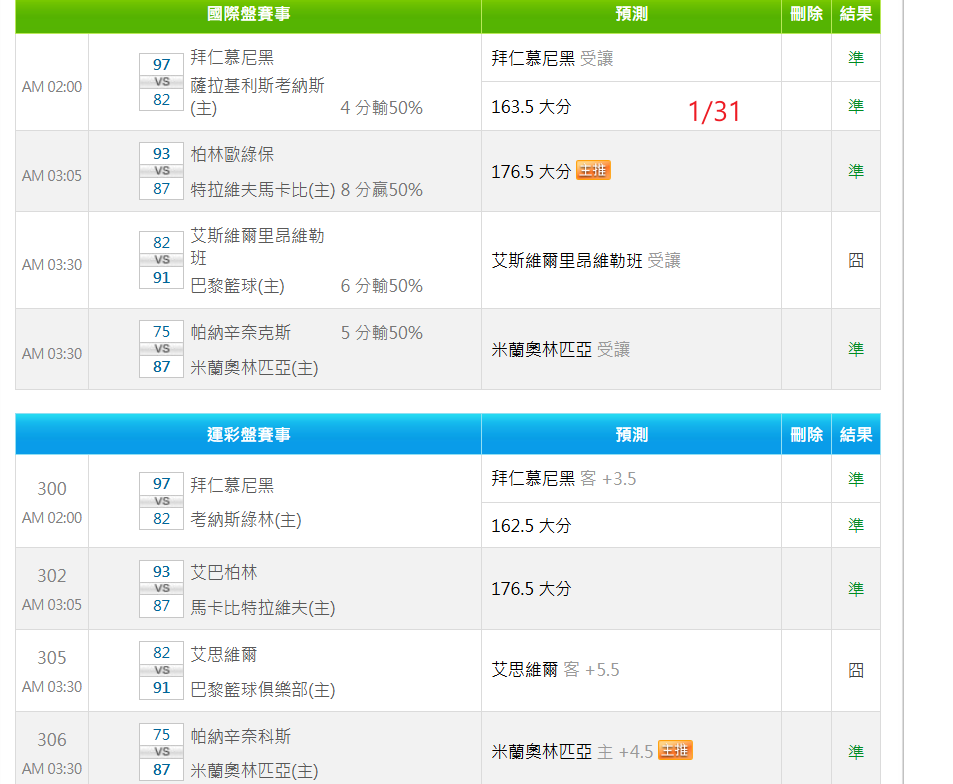Screen dimensions: 953x784
Task: Click the 6 分輸50% handicap text
Action: tap(381, 286)
